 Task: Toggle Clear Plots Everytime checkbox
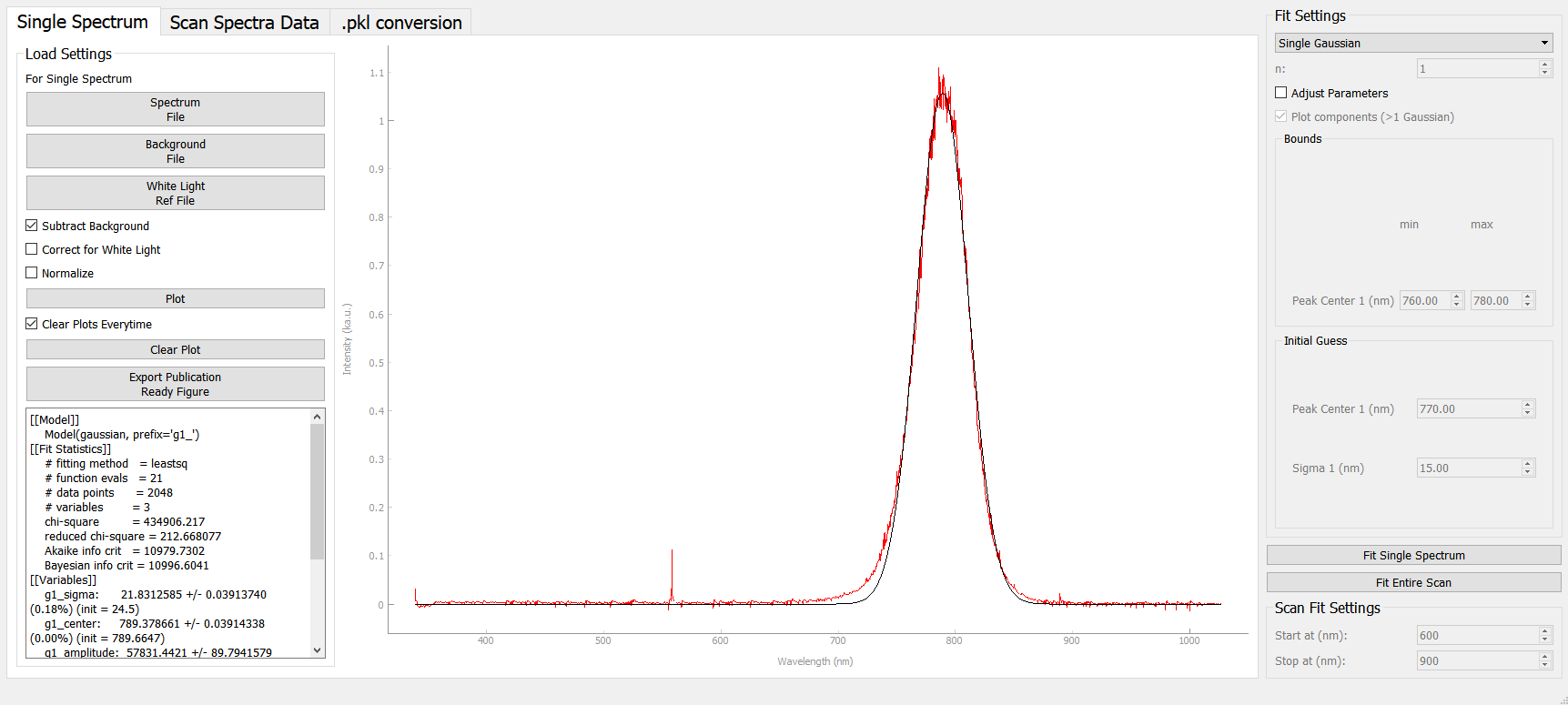32,324
